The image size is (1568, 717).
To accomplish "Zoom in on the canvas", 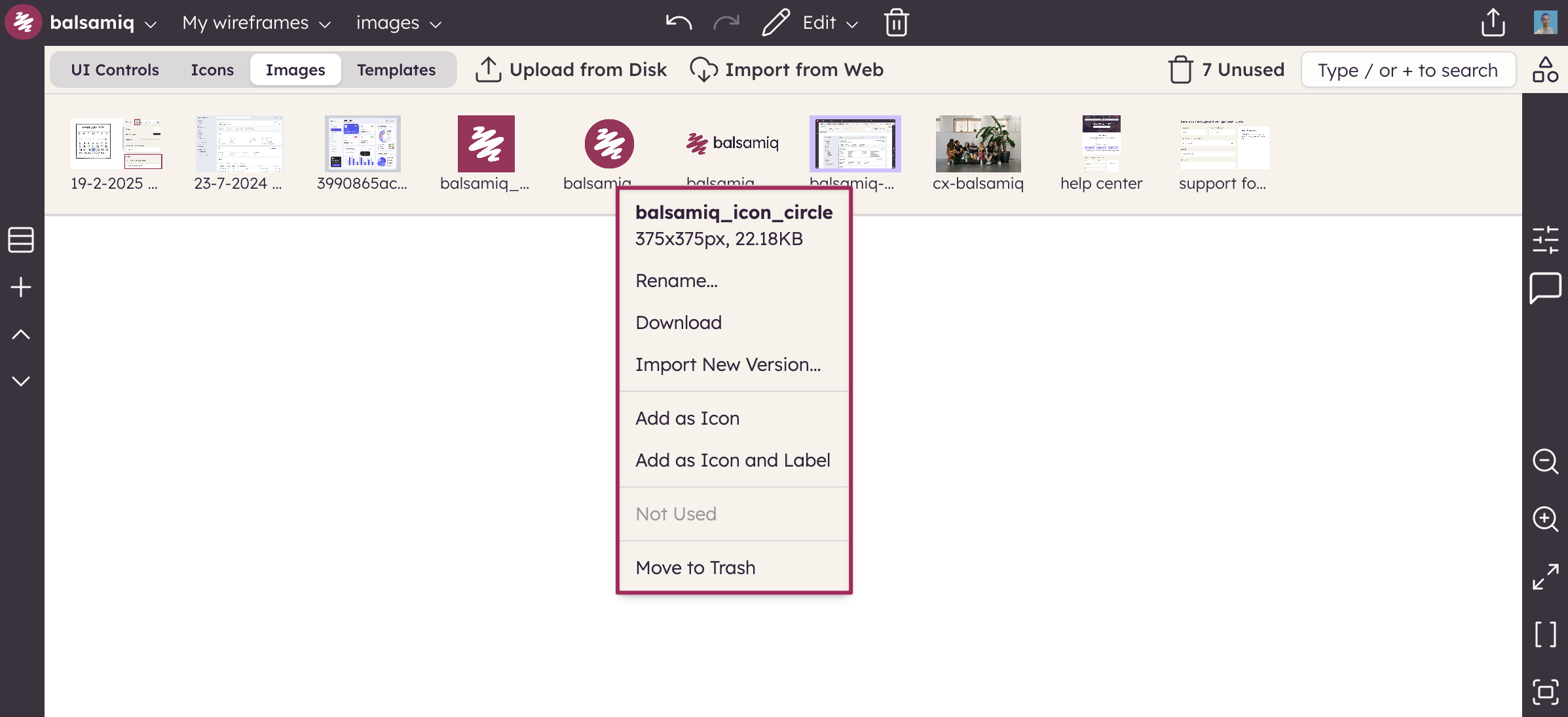I will [x=1545, y=519].
